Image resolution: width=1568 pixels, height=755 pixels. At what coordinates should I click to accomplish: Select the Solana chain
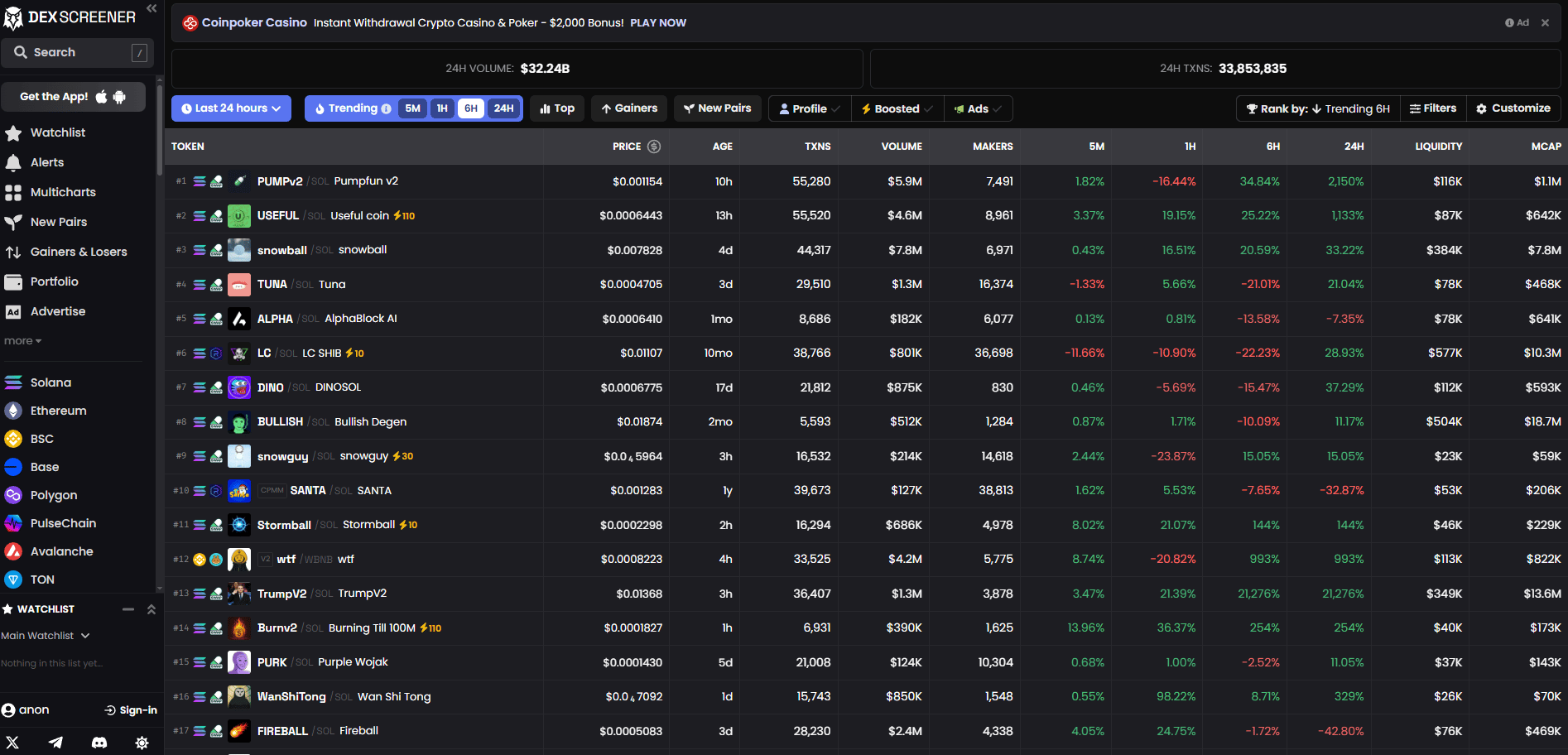(38, 382)
